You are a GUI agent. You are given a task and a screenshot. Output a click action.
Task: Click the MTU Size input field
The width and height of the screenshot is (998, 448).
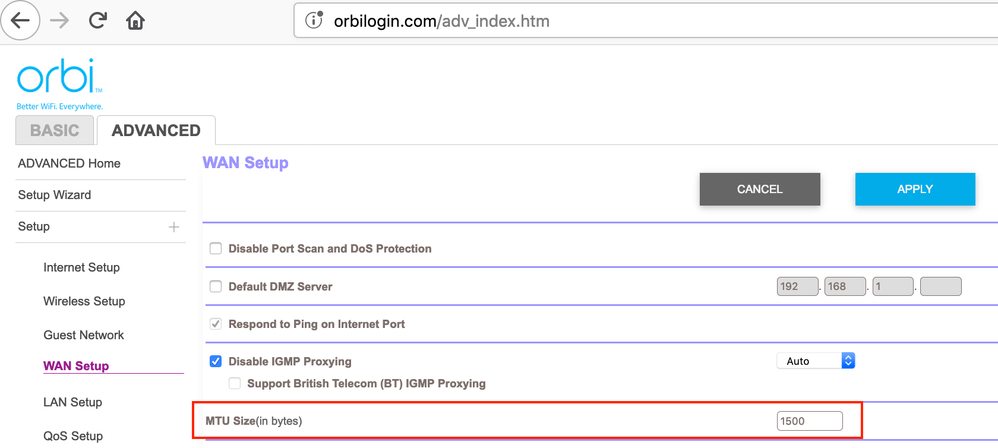[809, 421]
